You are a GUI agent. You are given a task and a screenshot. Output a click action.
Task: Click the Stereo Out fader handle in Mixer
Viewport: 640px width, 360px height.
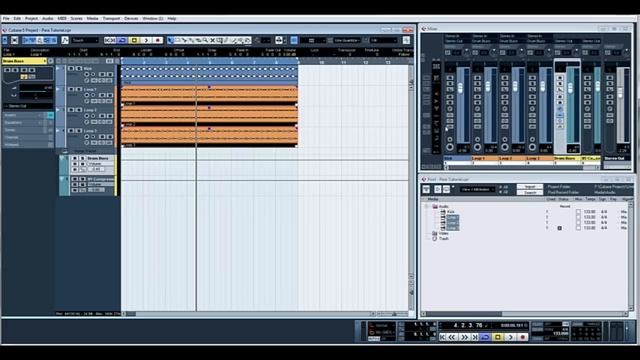(x=620, y=92)
